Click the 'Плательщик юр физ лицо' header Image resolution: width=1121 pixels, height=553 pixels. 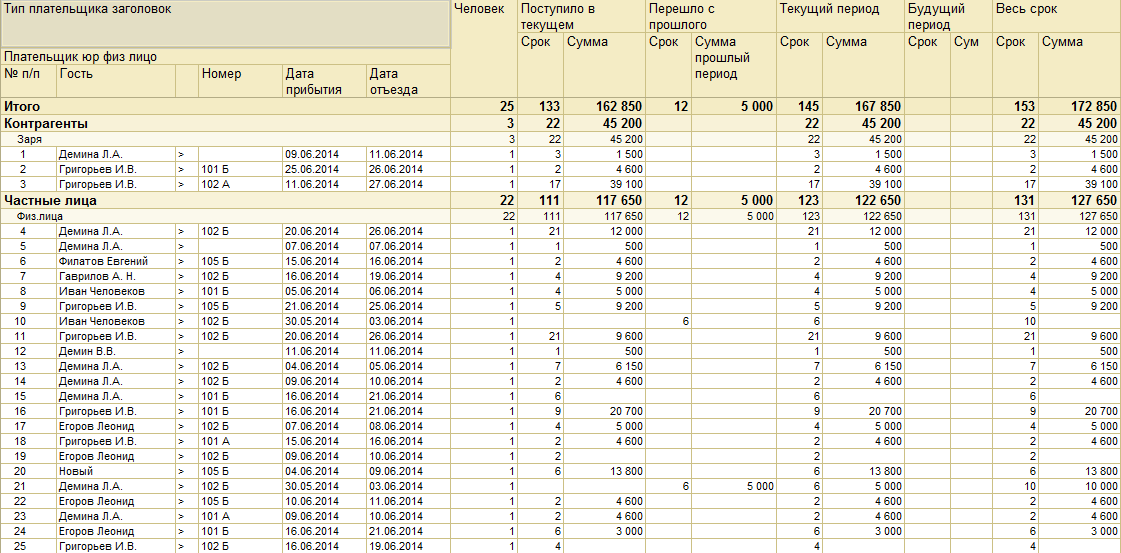pos(225,56)
